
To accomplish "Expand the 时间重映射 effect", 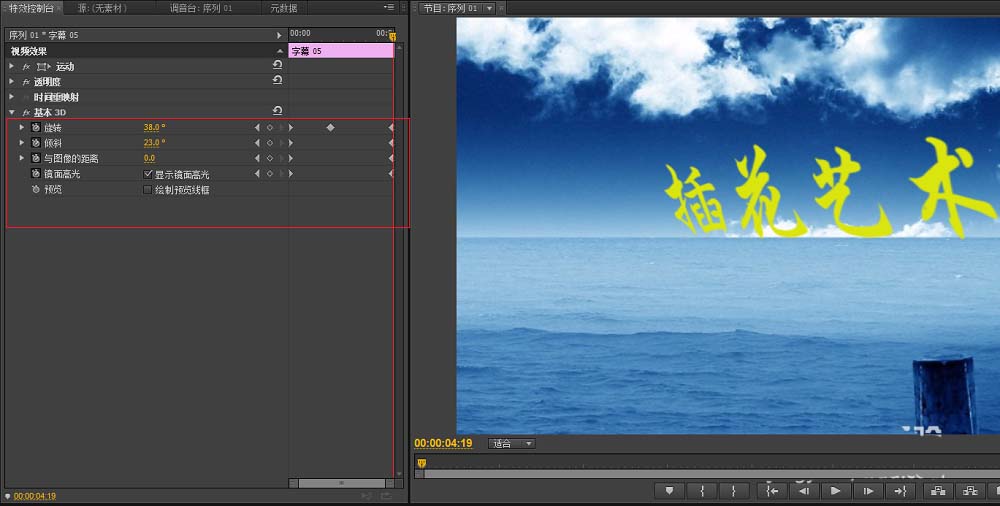I will click(x=11, y=97).
